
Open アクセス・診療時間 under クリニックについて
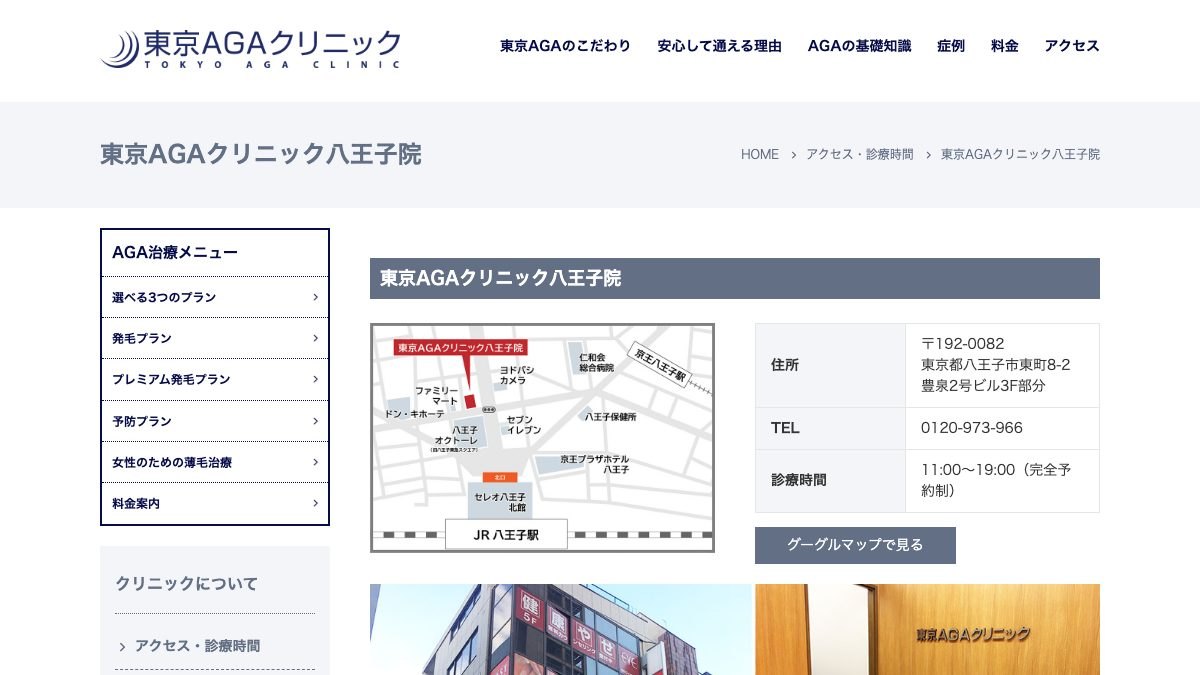[197, 646]
